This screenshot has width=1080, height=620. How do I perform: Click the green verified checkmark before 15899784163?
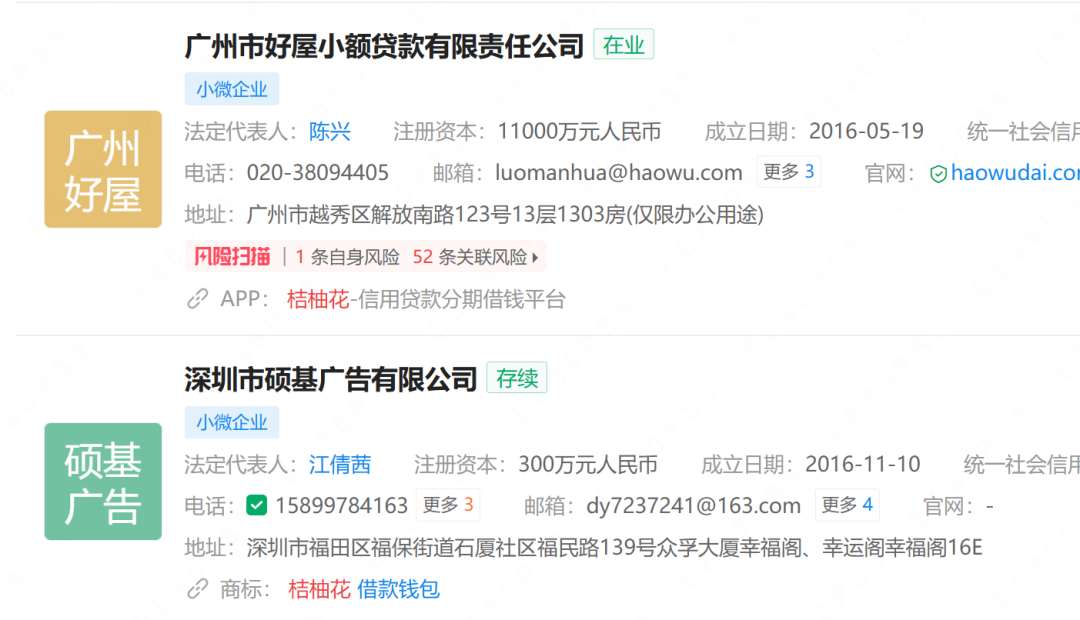(257, 506)
